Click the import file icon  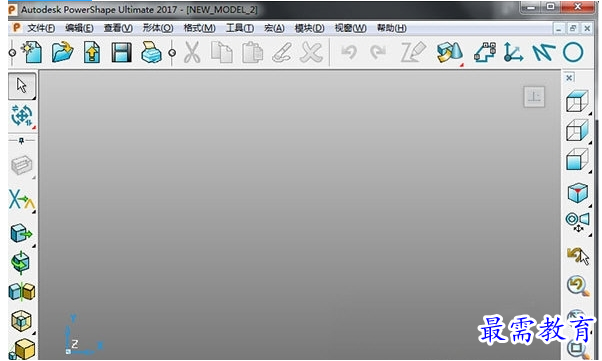92,52
